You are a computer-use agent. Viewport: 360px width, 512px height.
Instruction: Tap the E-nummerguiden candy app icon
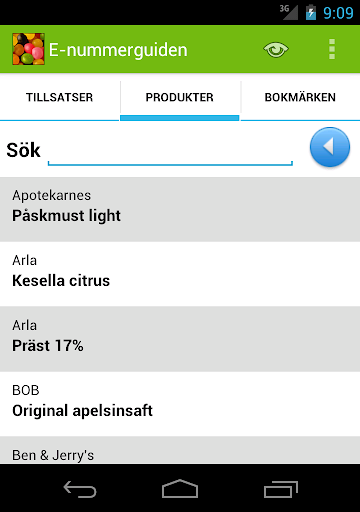point(28,49)
